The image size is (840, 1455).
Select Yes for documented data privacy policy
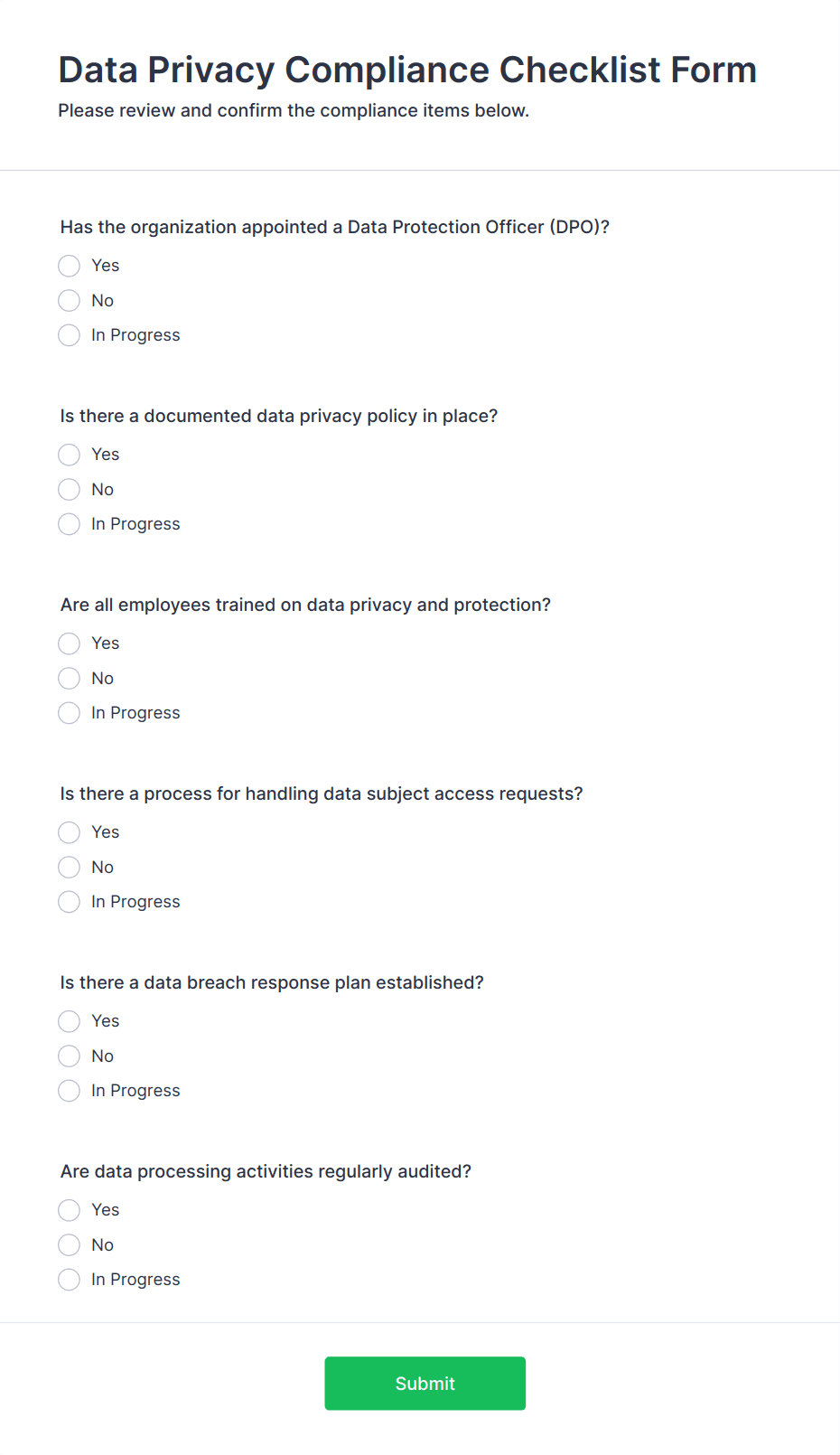tap(69, 455)
